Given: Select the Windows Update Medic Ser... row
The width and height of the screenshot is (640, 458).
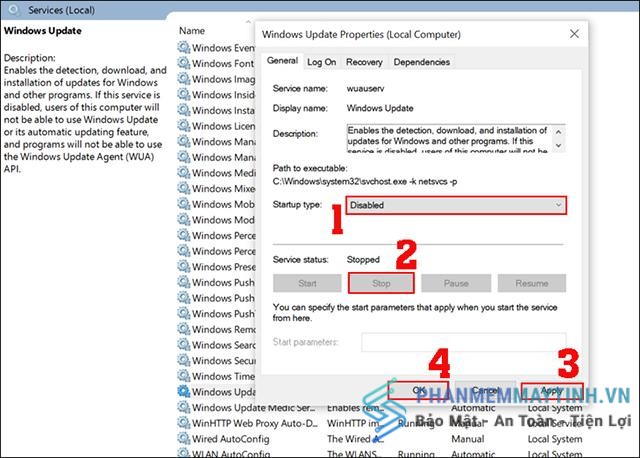Looking at the screenshot, I should point(380,407).
